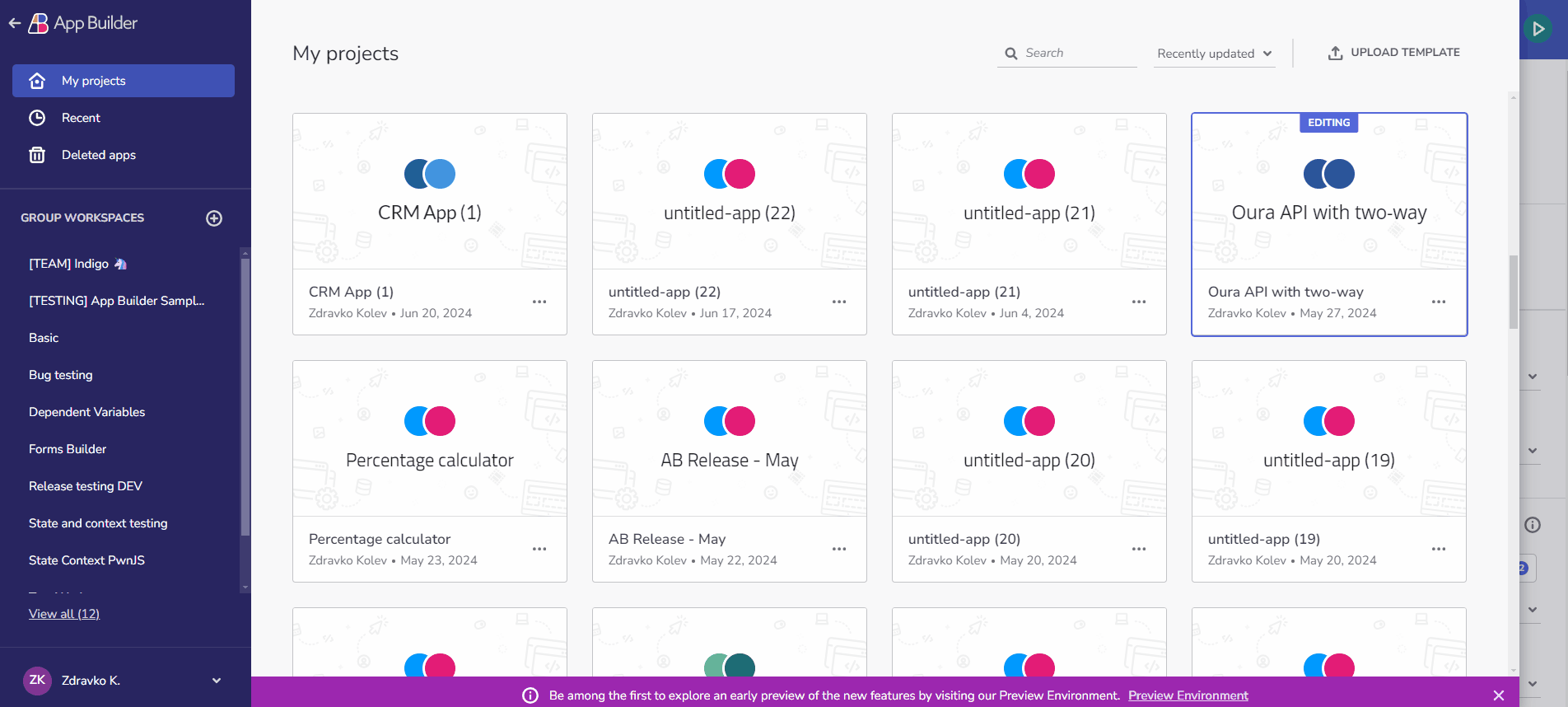This screenshot has height=707, width=1568.
Task: Open the untitled-app (22) project thumbnail
Action: pos(730,191)
